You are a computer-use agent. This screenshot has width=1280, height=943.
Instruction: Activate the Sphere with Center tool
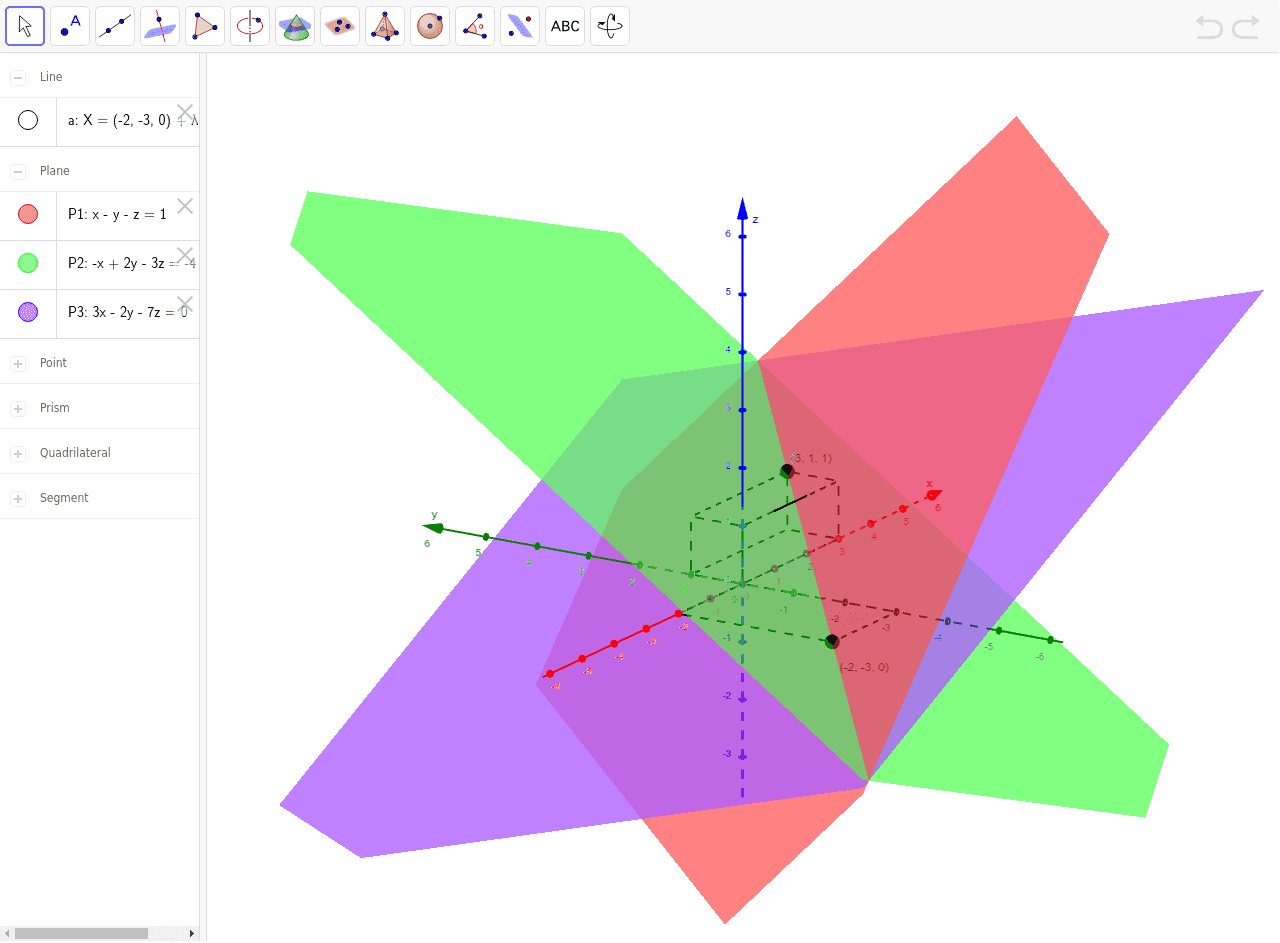(x=429, y=25)
